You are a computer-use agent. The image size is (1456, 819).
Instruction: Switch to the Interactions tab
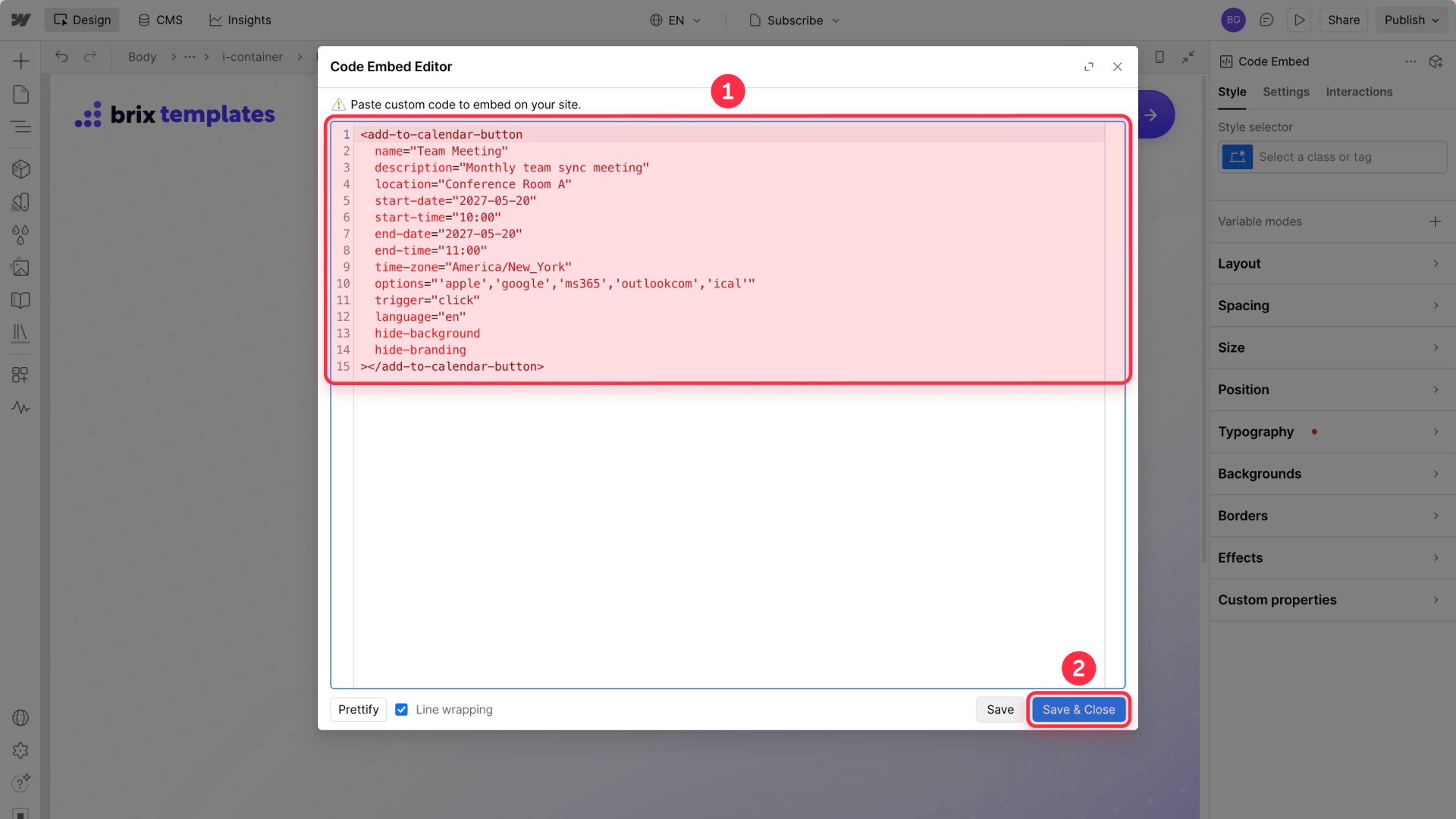[x=1359, y=92]
